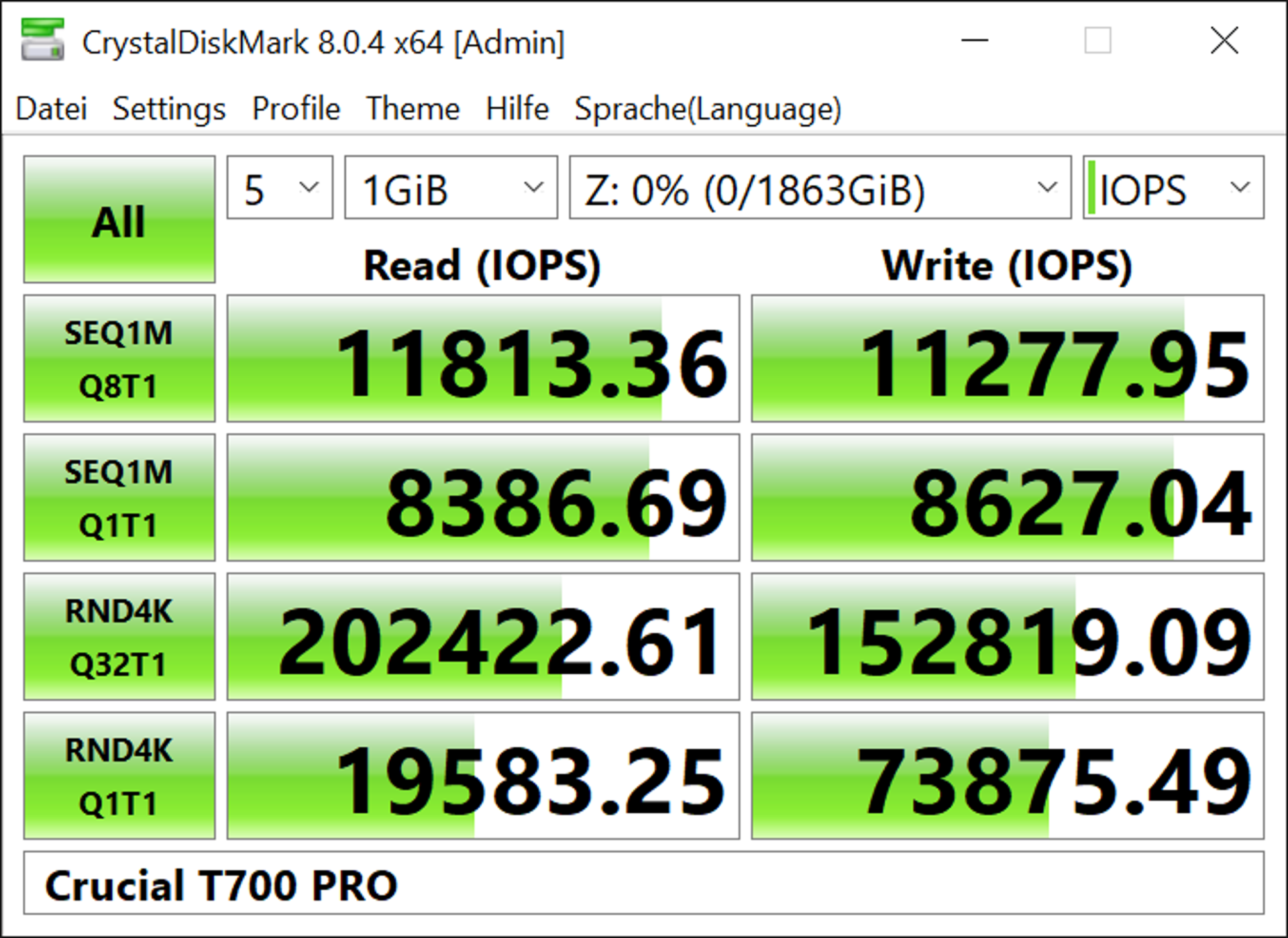Click the RND4K Q32T1 write value 152819.09
Screen dimensions: 1288x938
click(1008, 637)
